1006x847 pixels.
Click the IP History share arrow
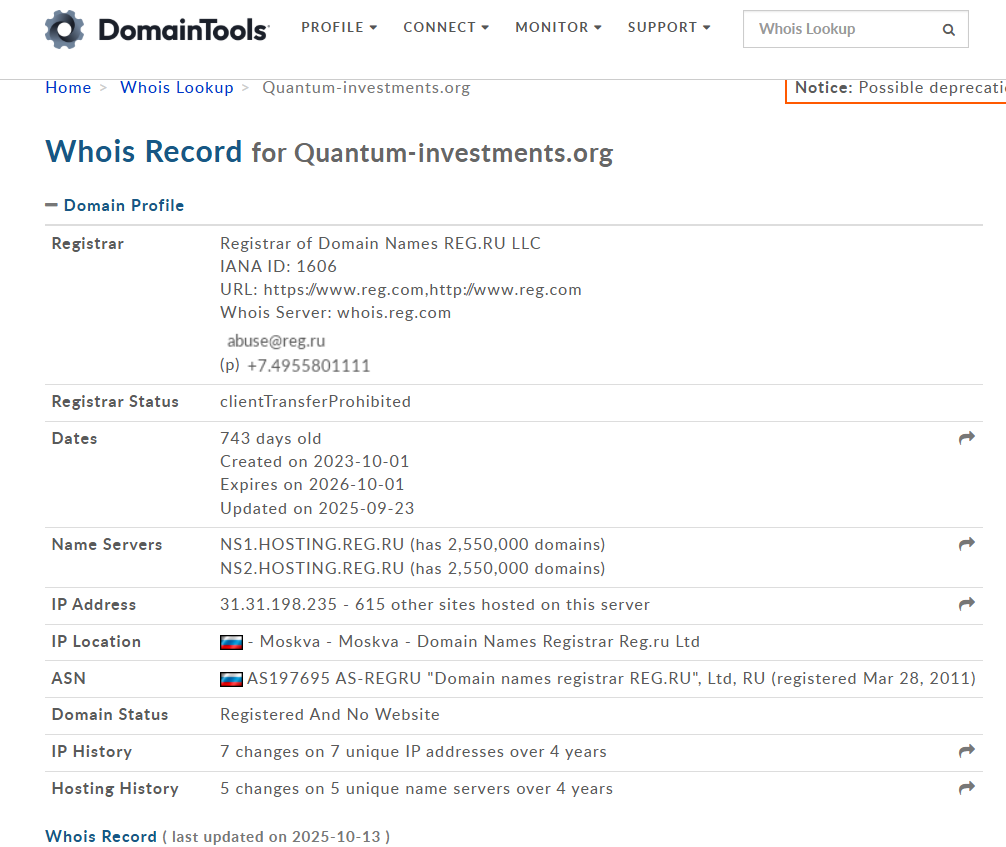coord(966,751)
